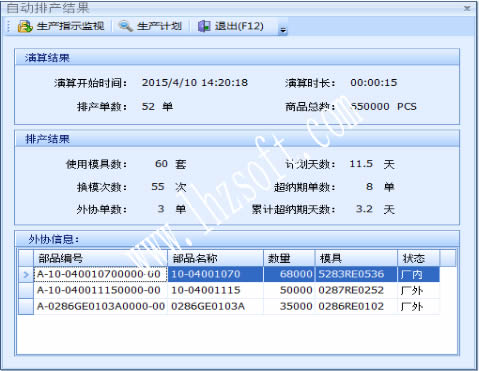This screenshot has height=371, width=479.
Task: Click the 部品编号 column header
Action: click(100, 258)
